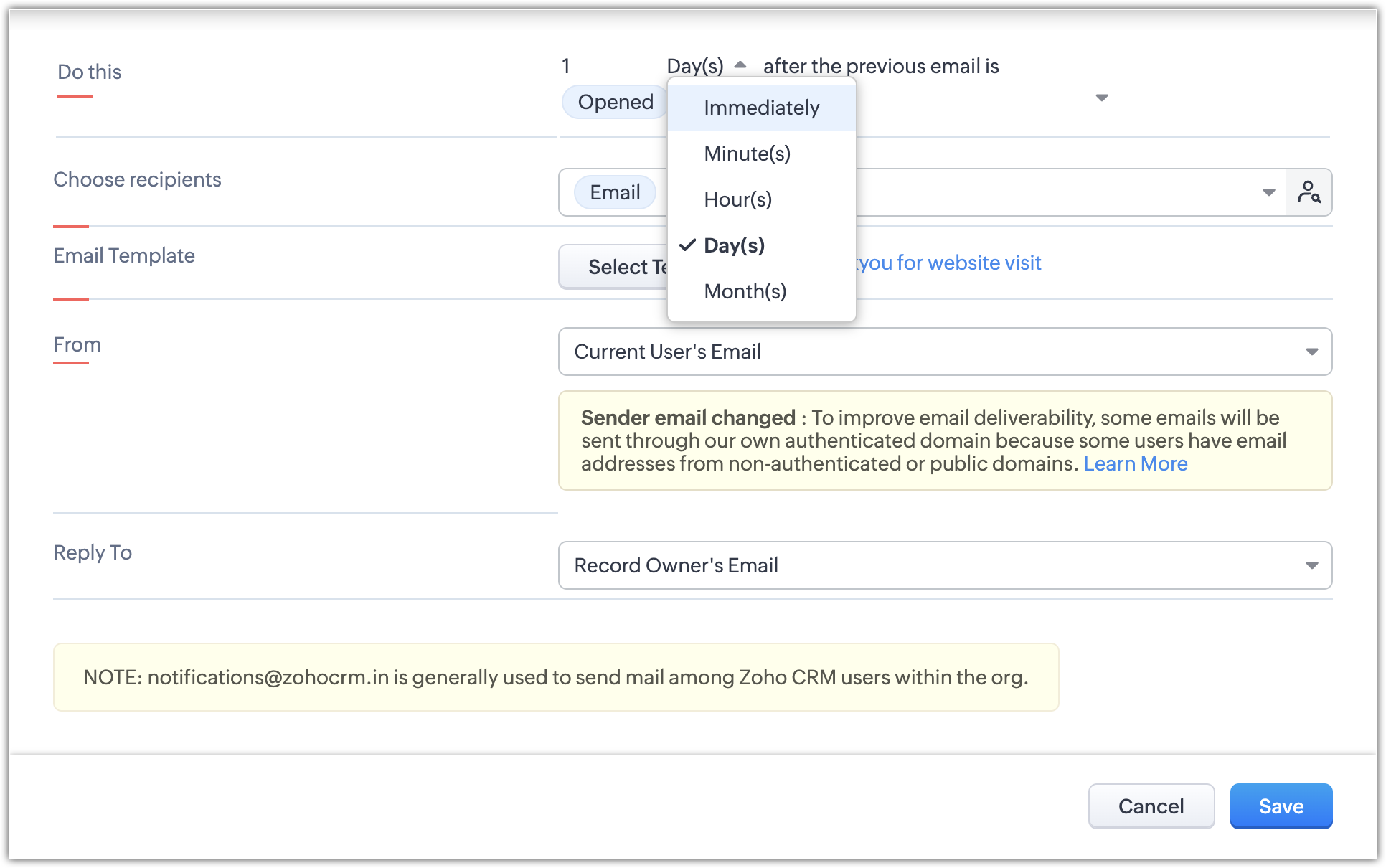The height and width of the screenshot is (868, 1386).
Task: Expand the email status dropdown arrow
Action: point(1102,98)
